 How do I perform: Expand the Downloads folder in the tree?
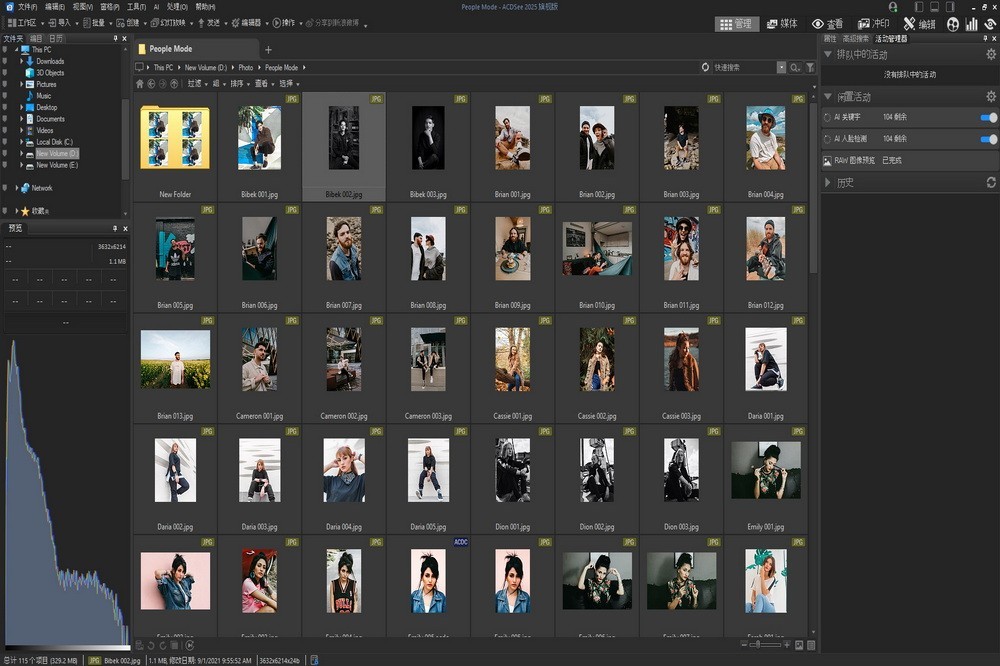pos(21,61)
